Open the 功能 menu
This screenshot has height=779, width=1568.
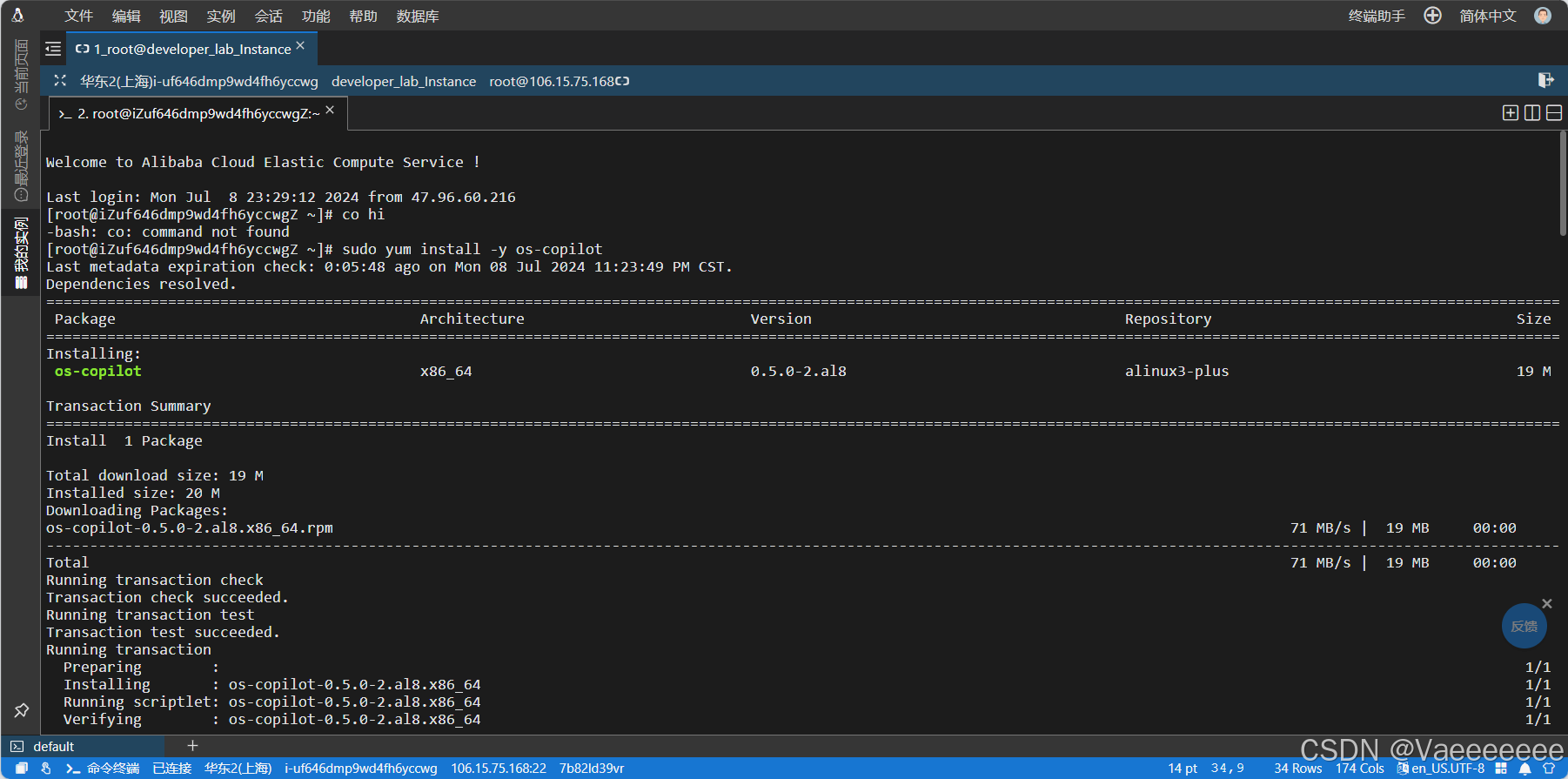click(x=316, y=16)
